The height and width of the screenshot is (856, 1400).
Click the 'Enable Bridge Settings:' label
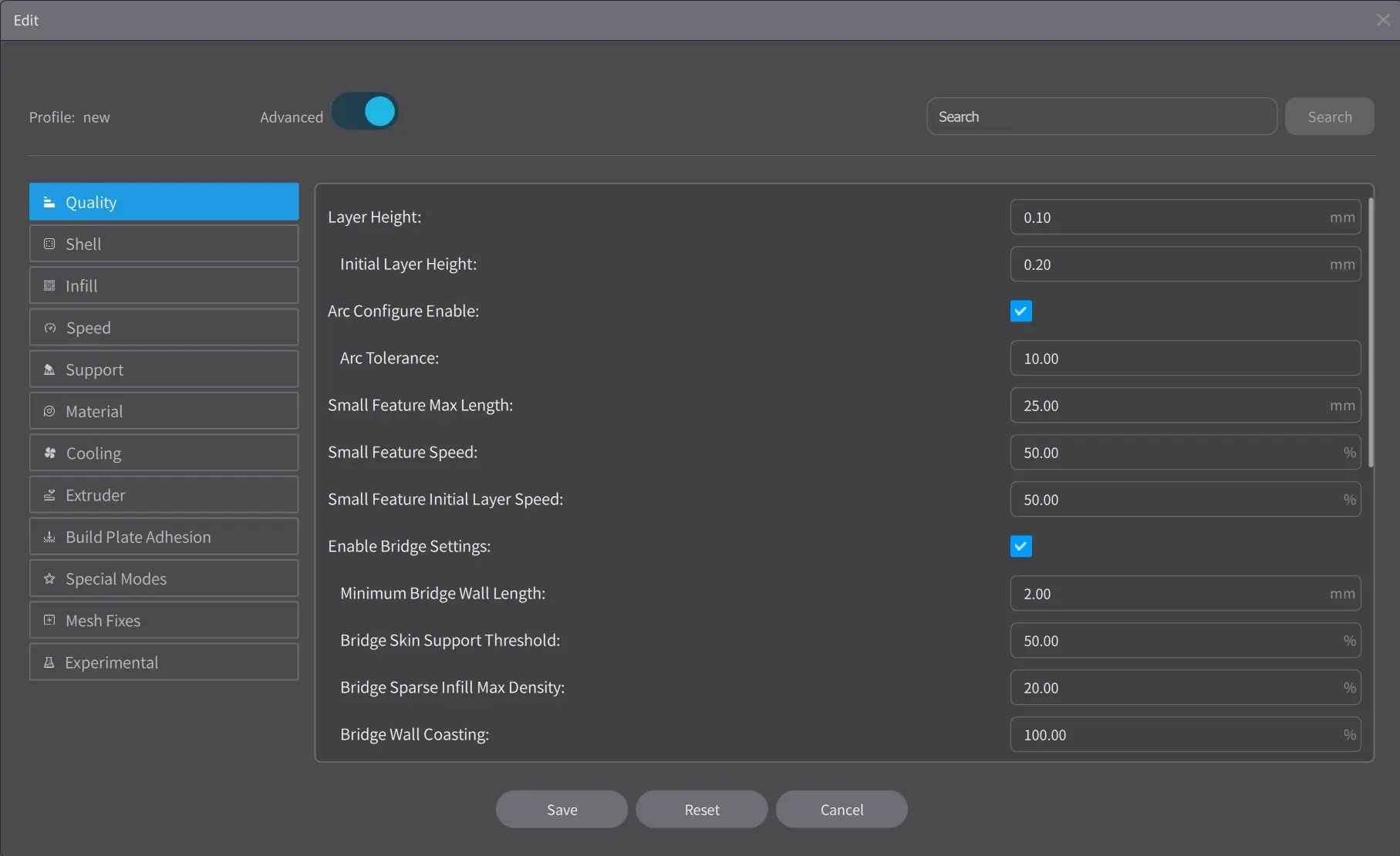(x=409, y=546)
